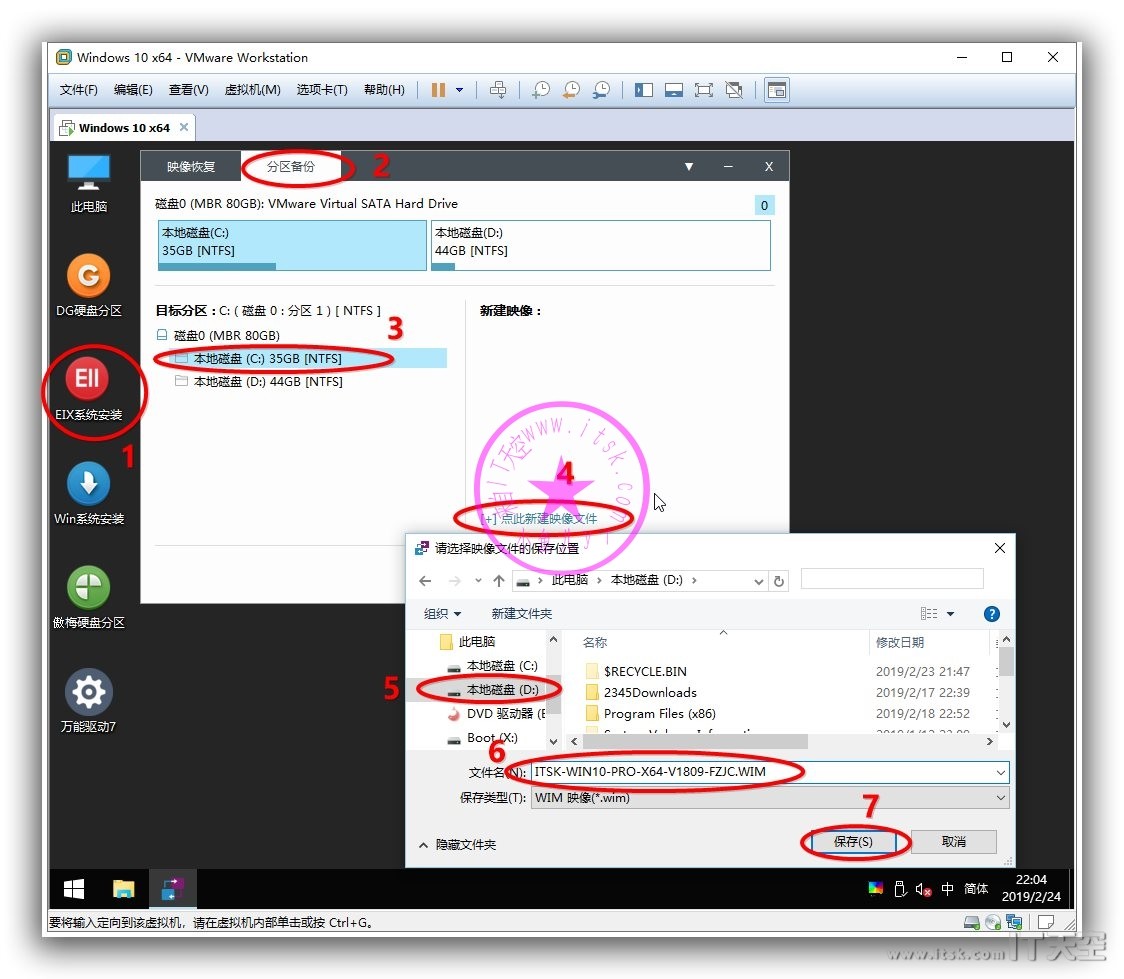This screenshot has height=979, width=1124.
Task: Launch Win系统安装 desktop icon
Action: pos(89,494)
